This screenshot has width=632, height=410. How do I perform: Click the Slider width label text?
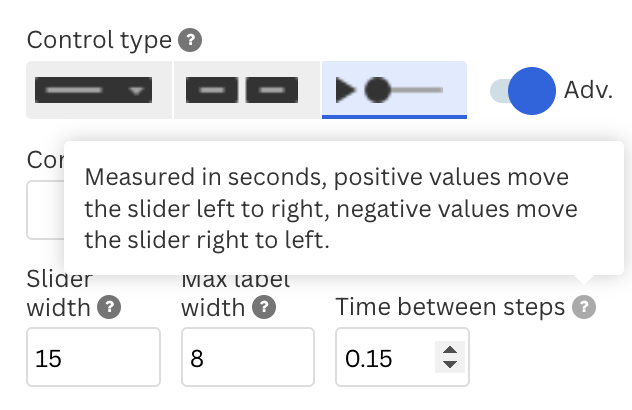60,293
